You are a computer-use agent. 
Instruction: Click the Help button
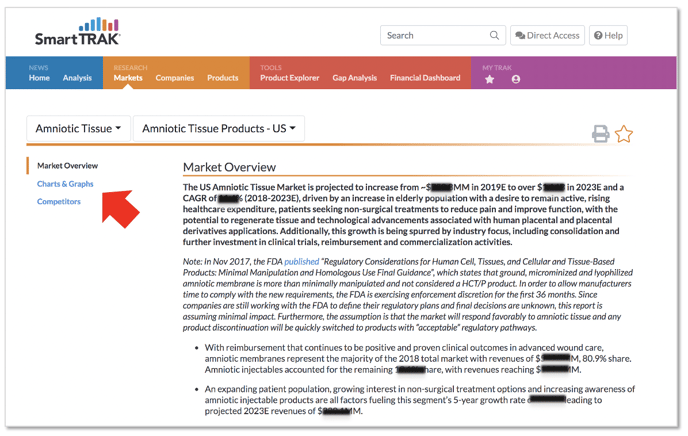coord(608,36)
